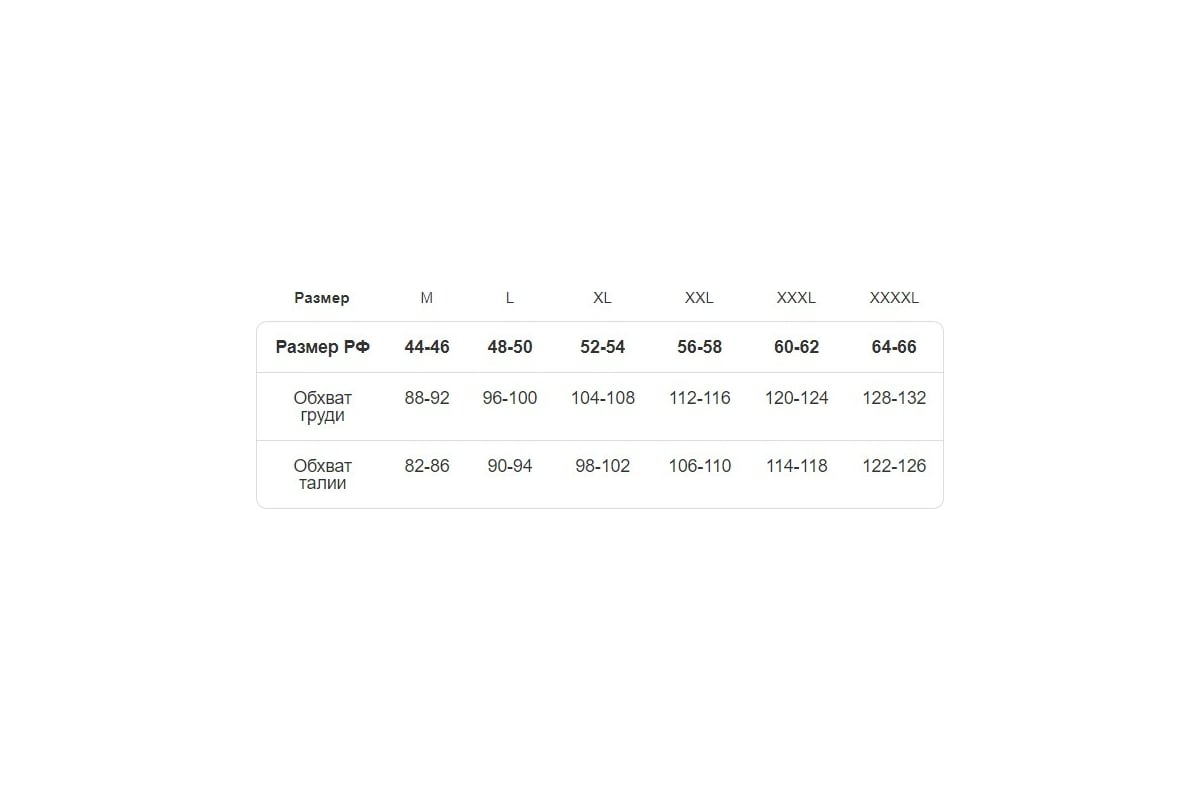Click the "Размер" header label
1200x800 pixels.
tap(322, 298)
